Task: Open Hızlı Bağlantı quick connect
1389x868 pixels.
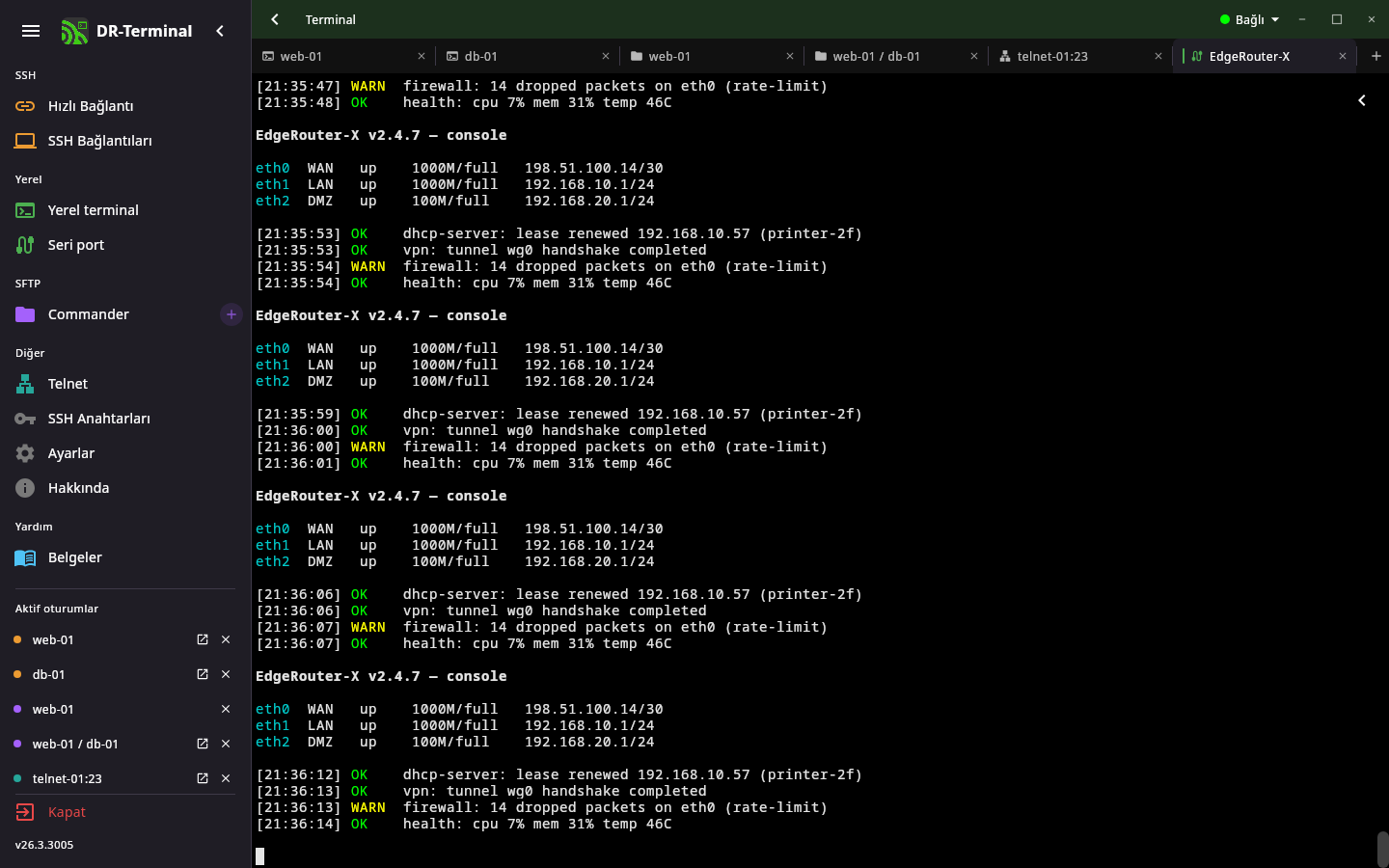Action: 125,106
